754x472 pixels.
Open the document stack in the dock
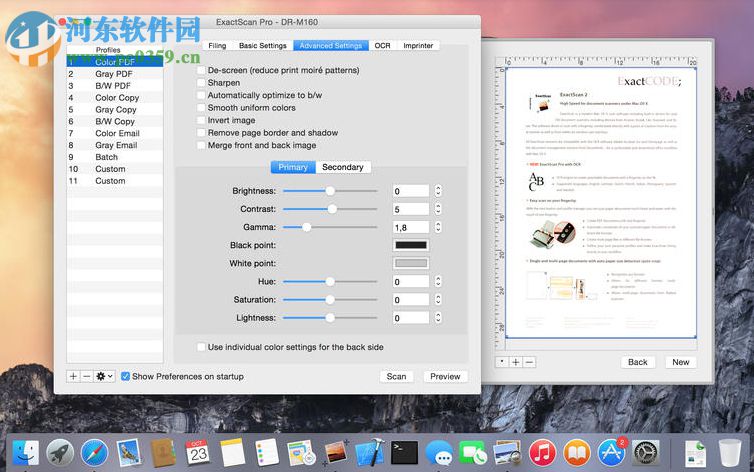pyautogui.click(x=695, y=452)
